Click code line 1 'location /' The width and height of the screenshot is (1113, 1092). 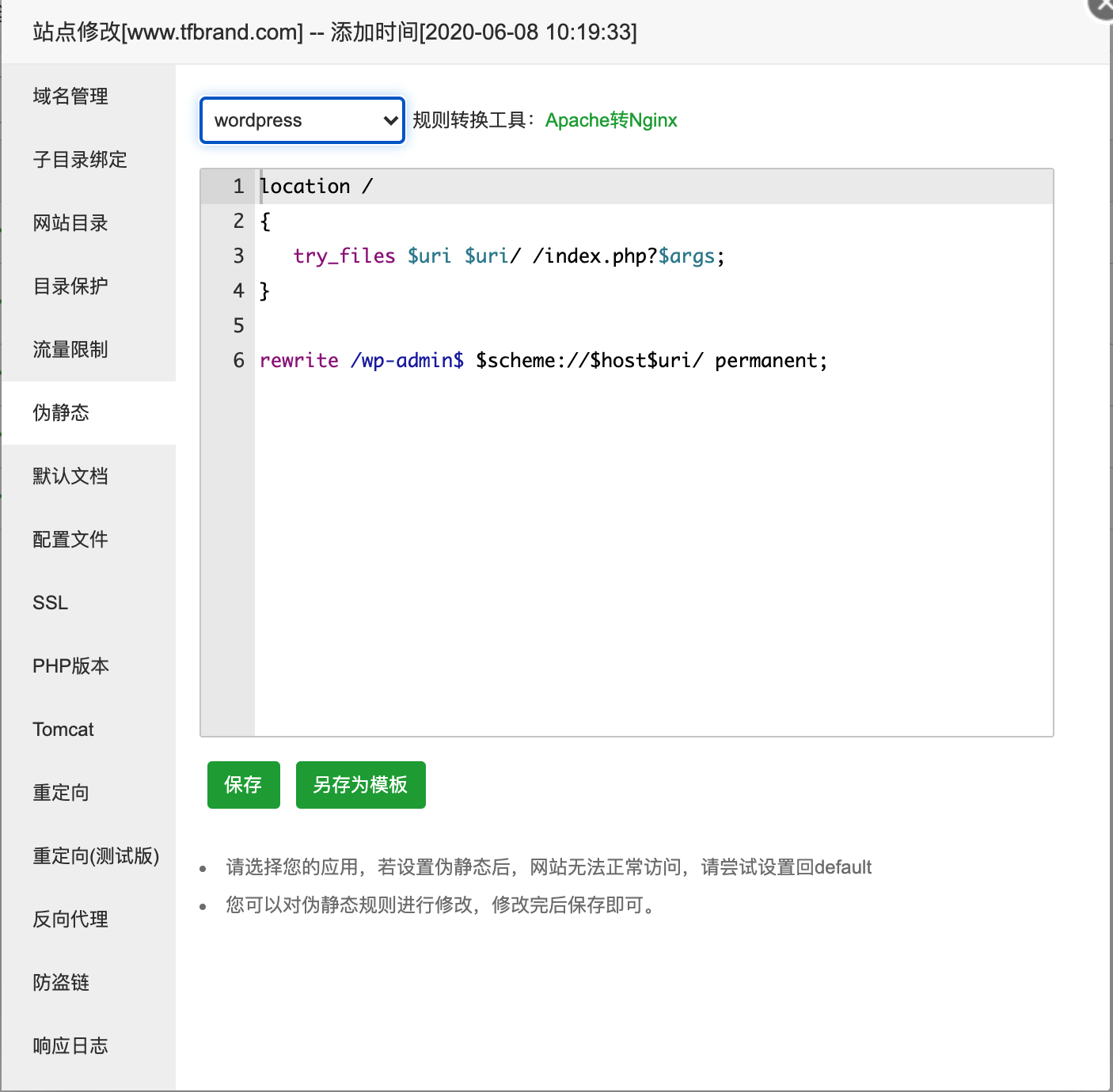(316, 187)
